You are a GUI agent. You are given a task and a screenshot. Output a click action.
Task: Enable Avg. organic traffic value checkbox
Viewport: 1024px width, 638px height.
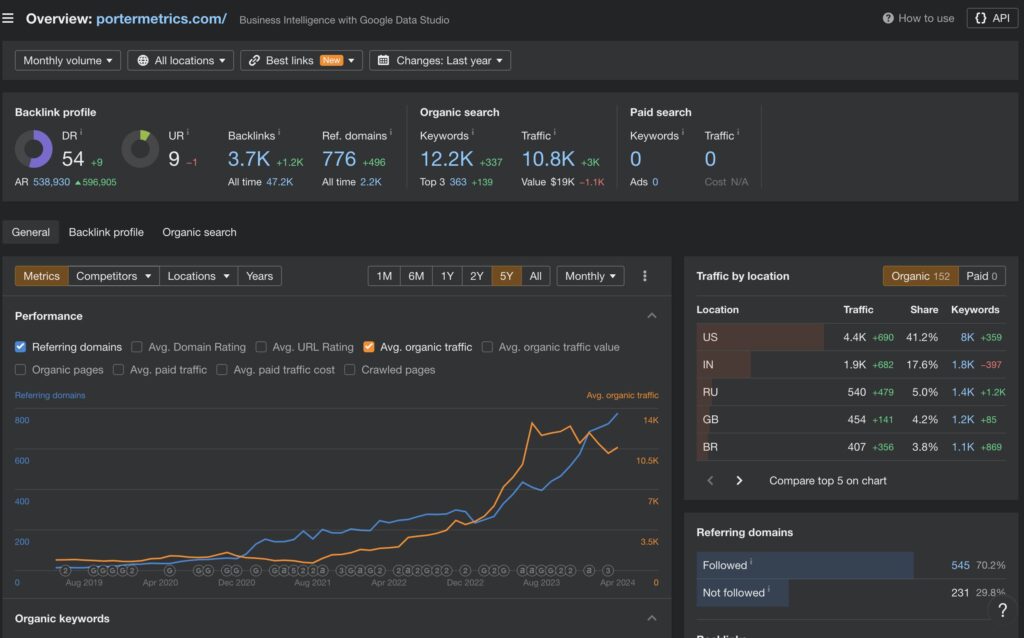point(487,347)
